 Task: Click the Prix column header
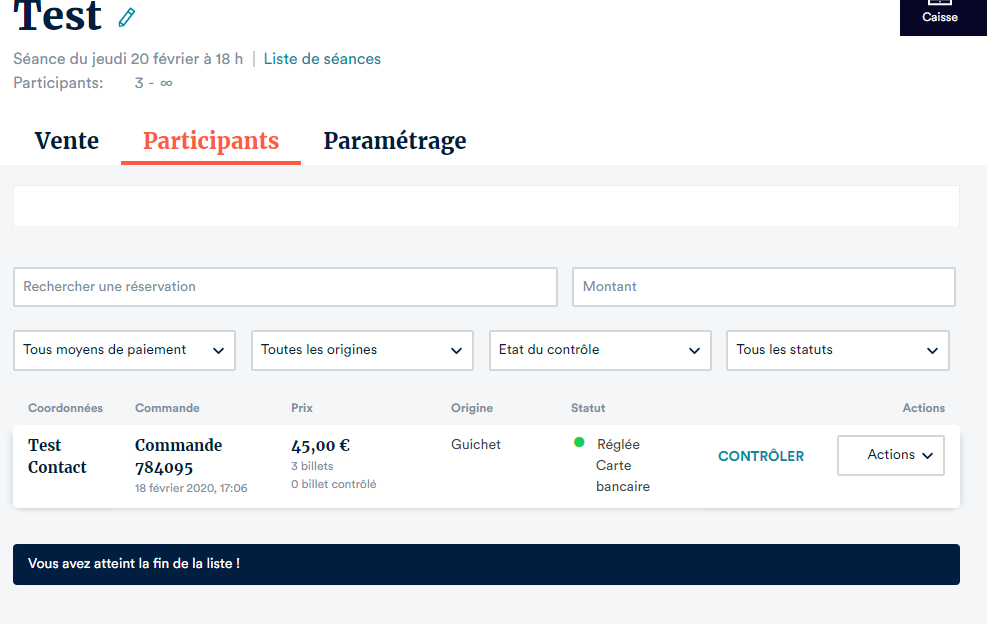click(x=302, y=408)
